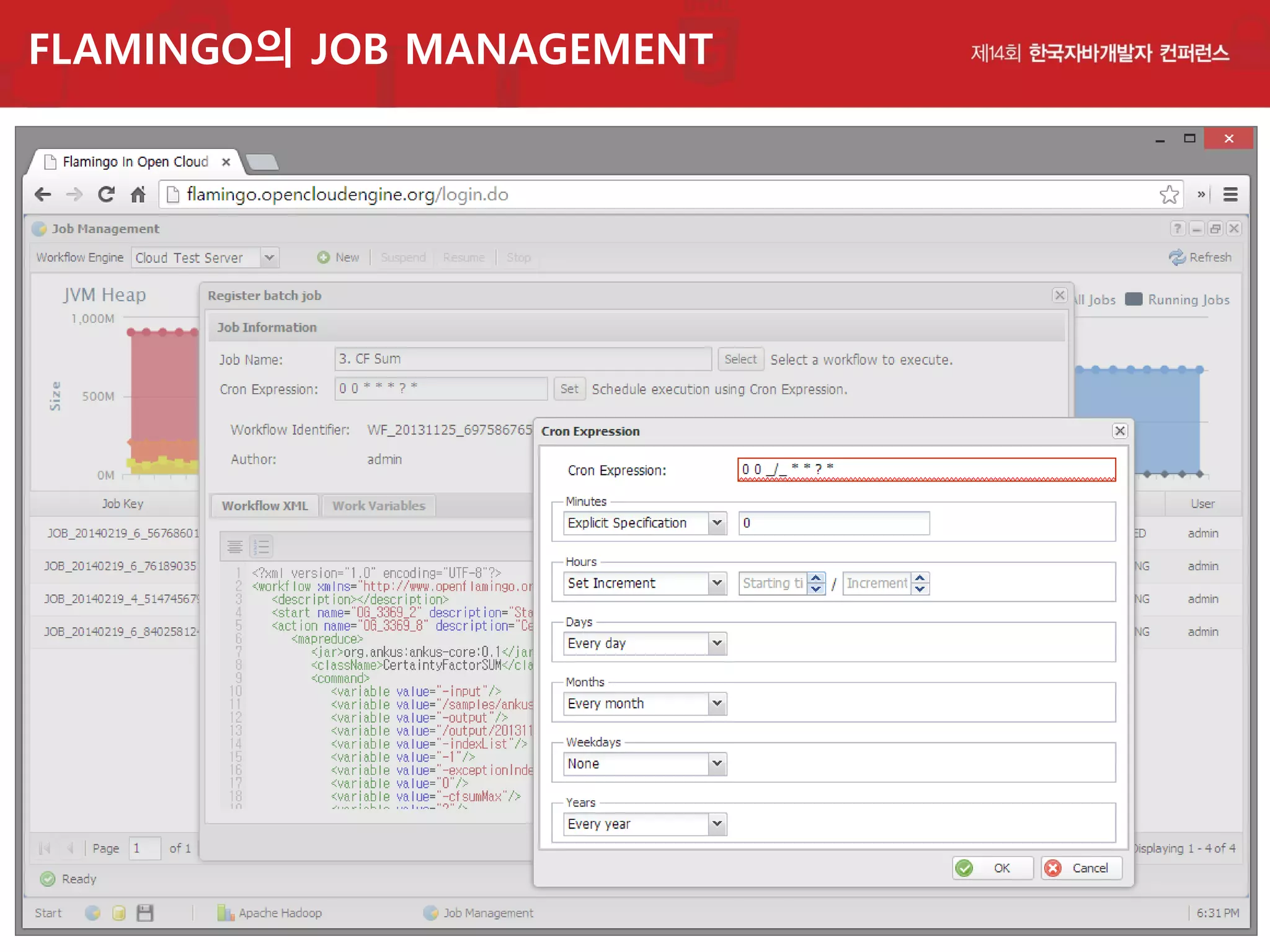Confirm the cron expression with OK

click(992, 868)
